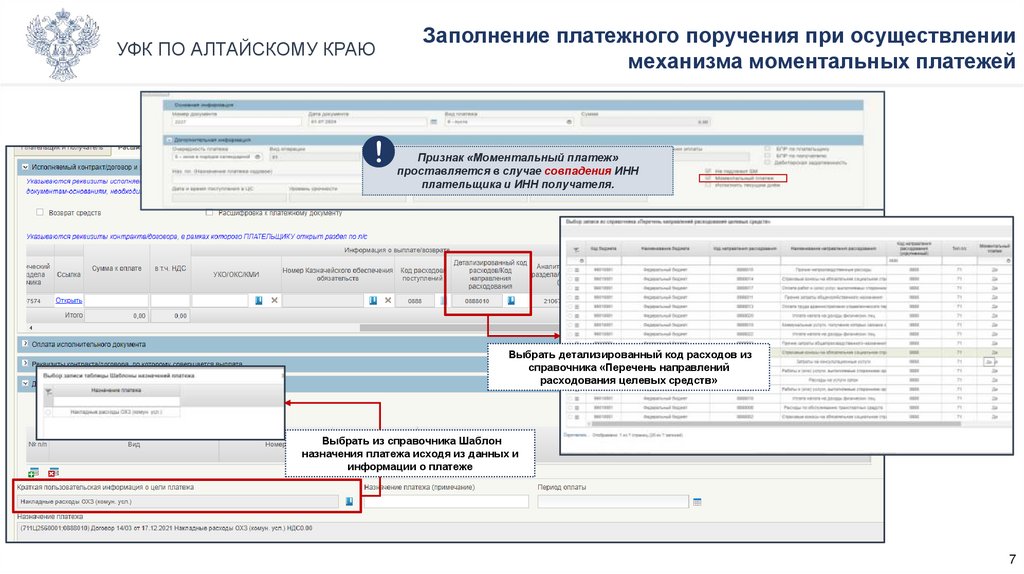Open payment purpose template reference icon
The height and width of the screenshot is (574, 1024).
pos(349,502)
